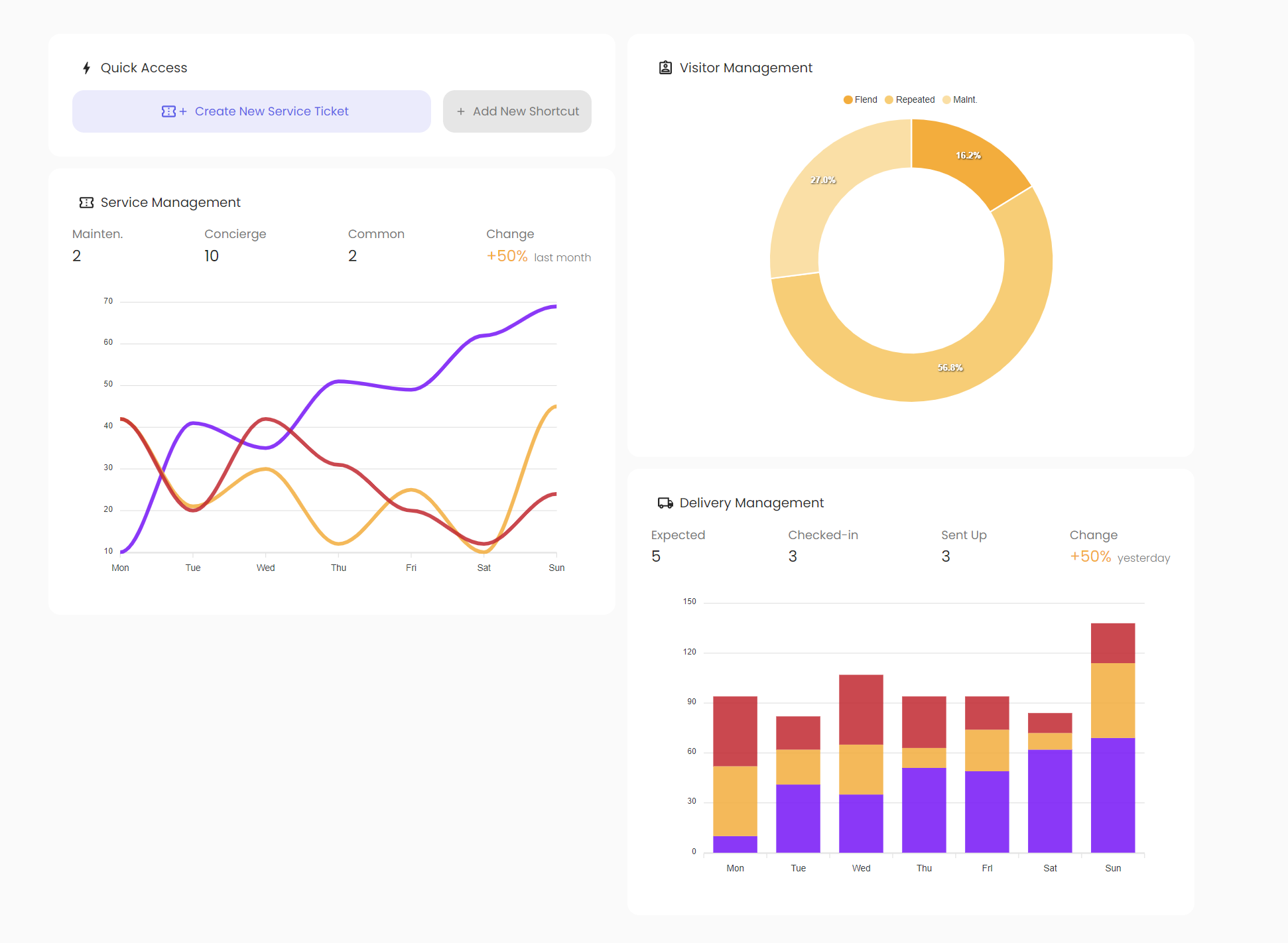Click the Visitor Management badge icon

[665, 68]
